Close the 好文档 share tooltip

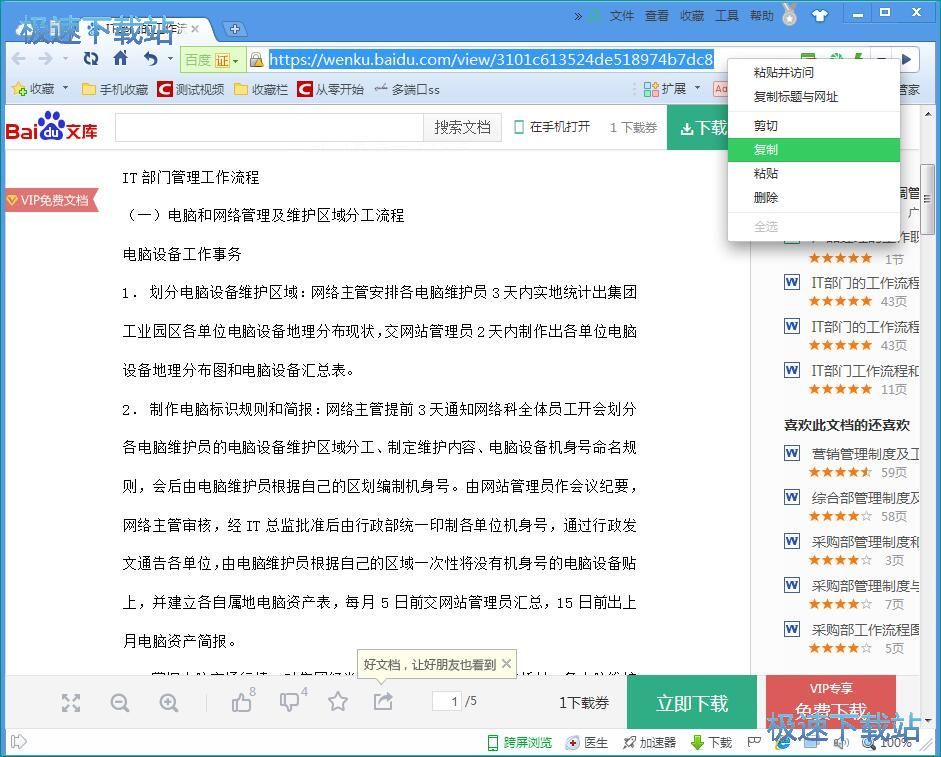507,663
